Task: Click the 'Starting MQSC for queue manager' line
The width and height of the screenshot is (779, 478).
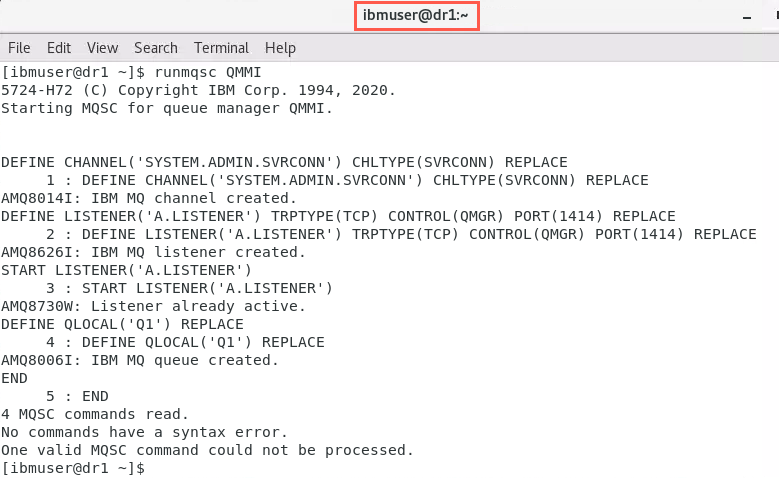Action: click(x=166, y=108)
